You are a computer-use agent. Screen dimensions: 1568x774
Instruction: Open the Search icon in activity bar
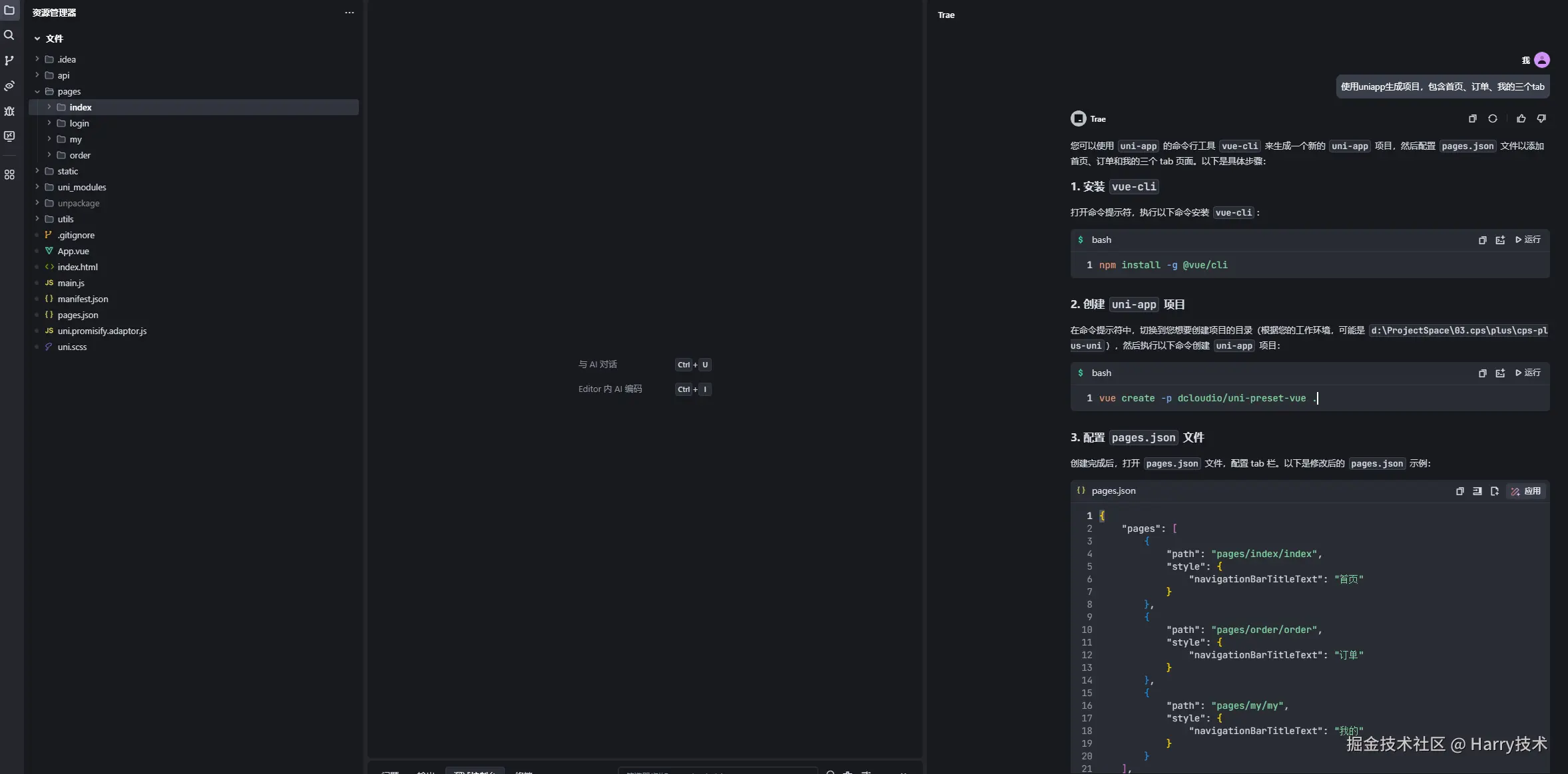9,35
